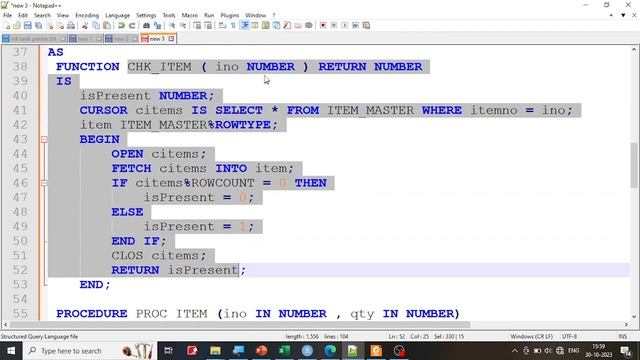
Task: Click the Save file toolbar icon
Action: point(28,25)
